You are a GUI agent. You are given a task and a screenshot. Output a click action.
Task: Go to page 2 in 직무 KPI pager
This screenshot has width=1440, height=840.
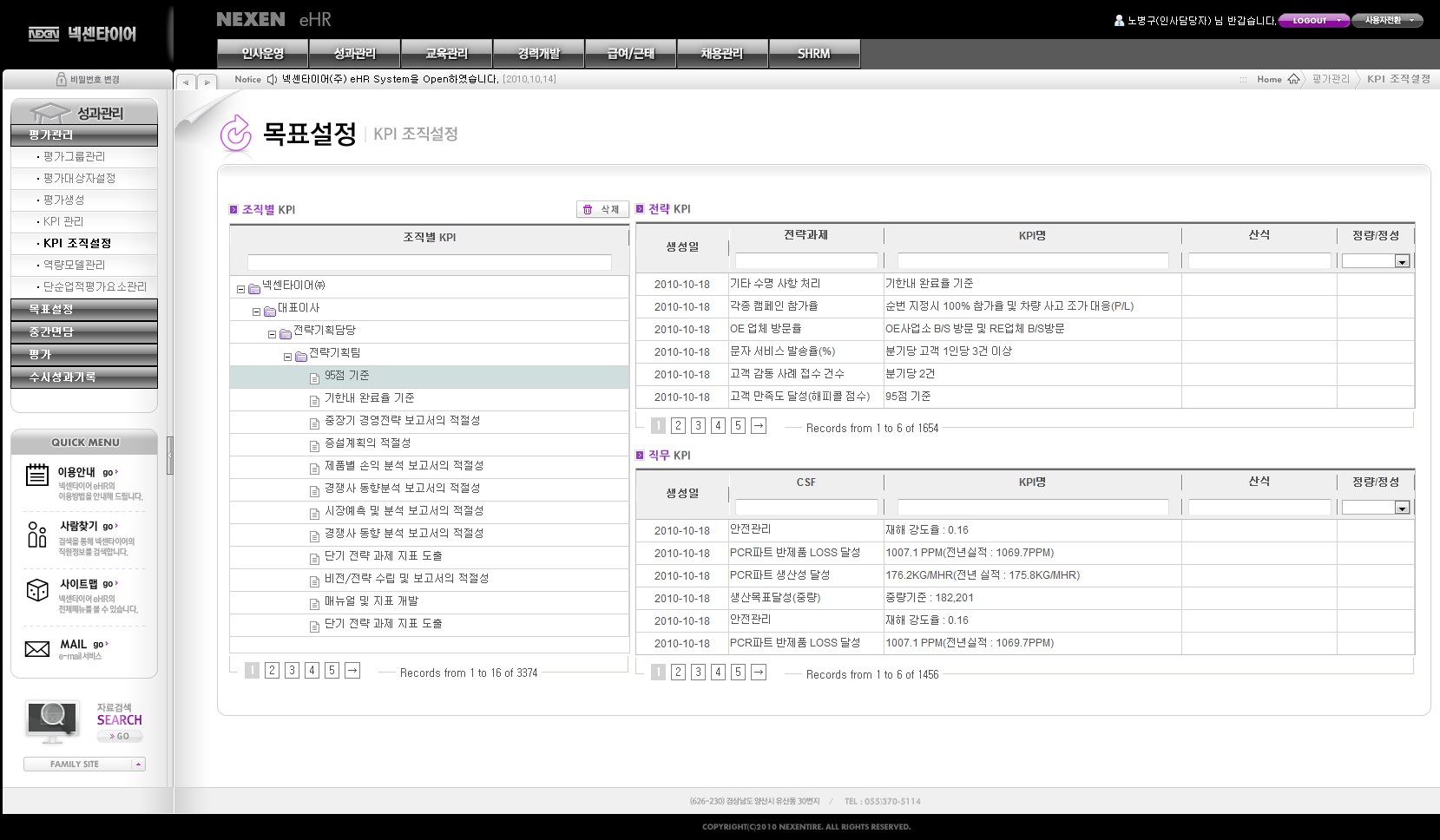coord(678,672)
